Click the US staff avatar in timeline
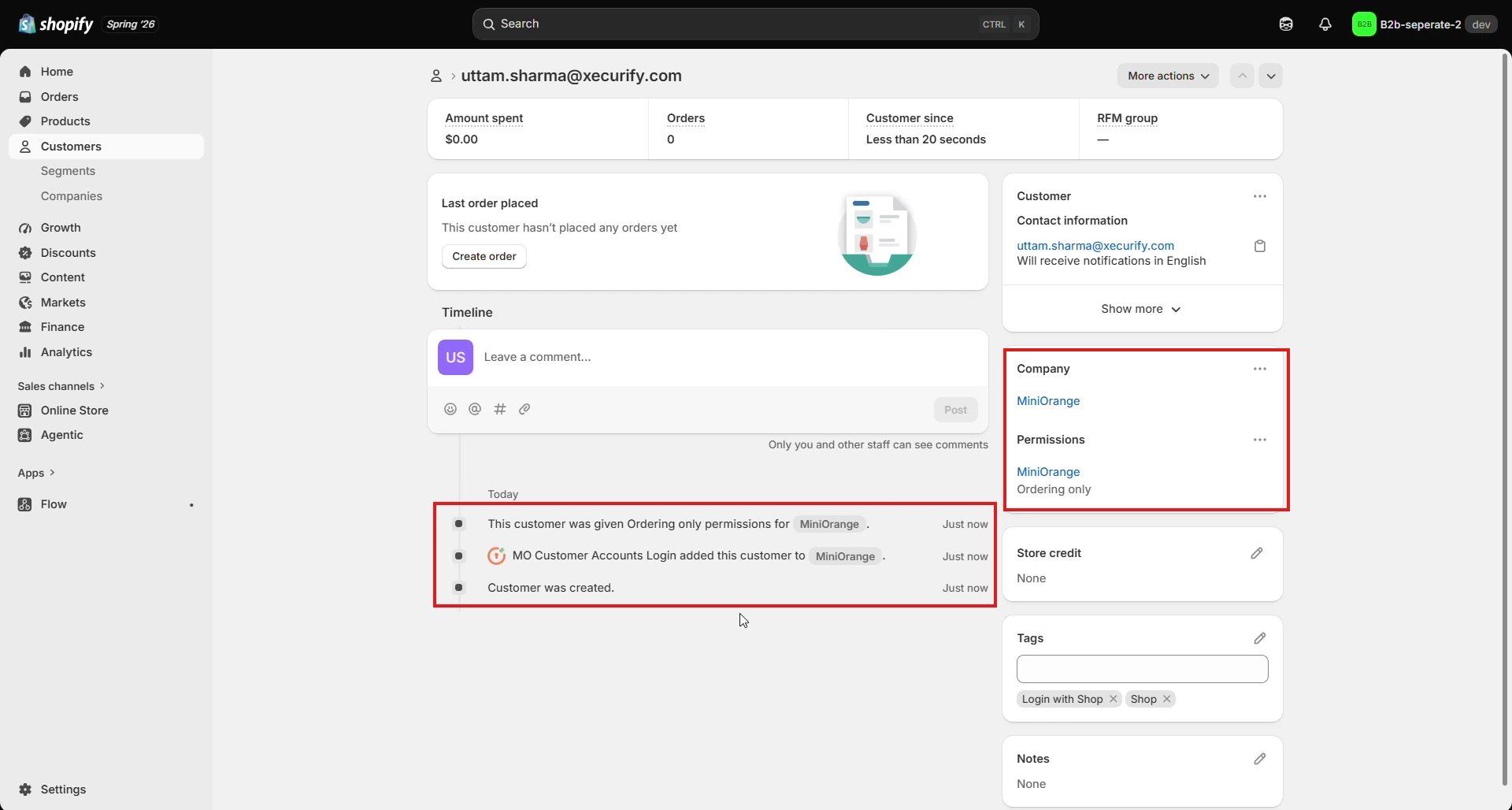This screenshot has width=1512, height=810. [455, 358]
